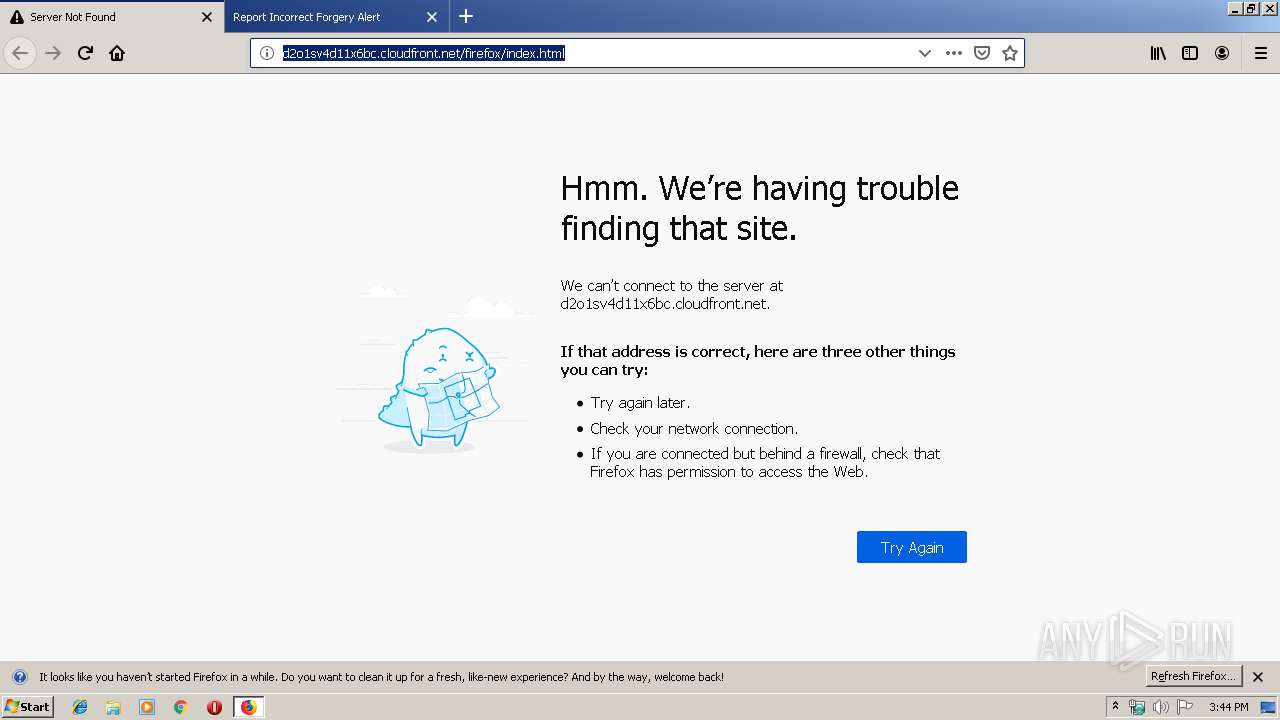Click the Try Again button

tap(912, 547)
